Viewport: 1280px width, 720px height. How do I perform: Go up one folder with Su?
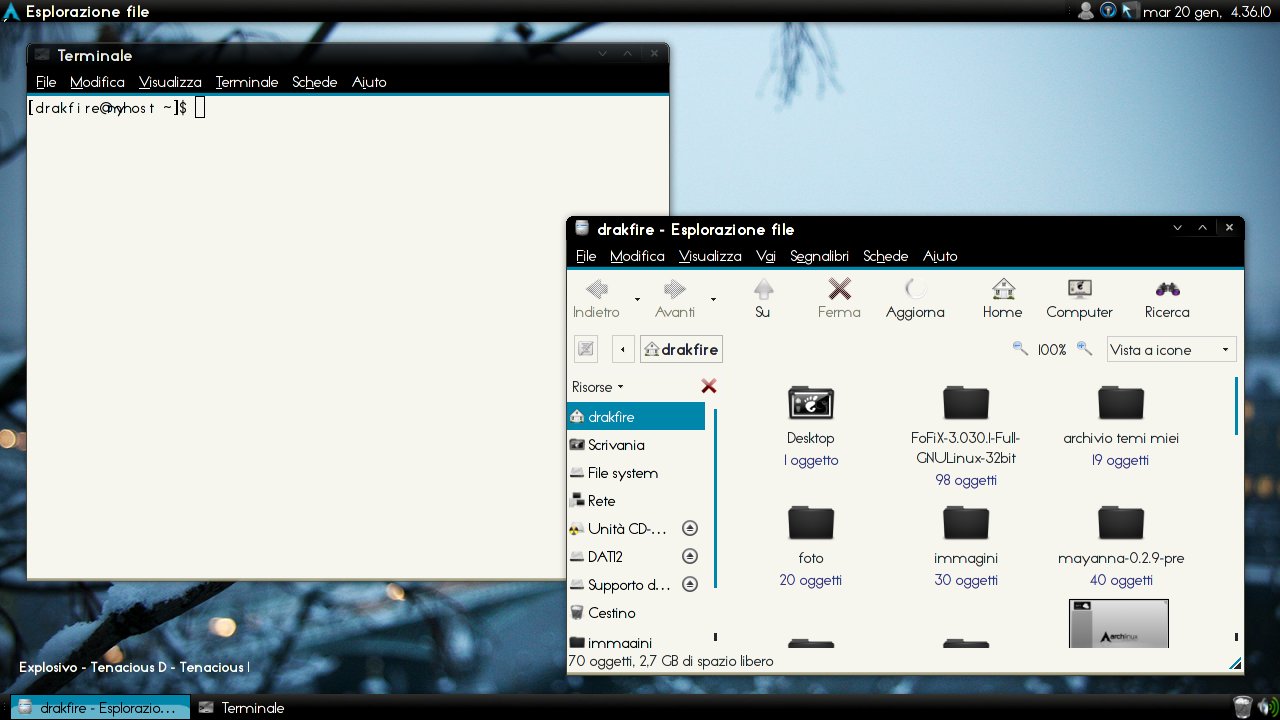click(763, 299)
